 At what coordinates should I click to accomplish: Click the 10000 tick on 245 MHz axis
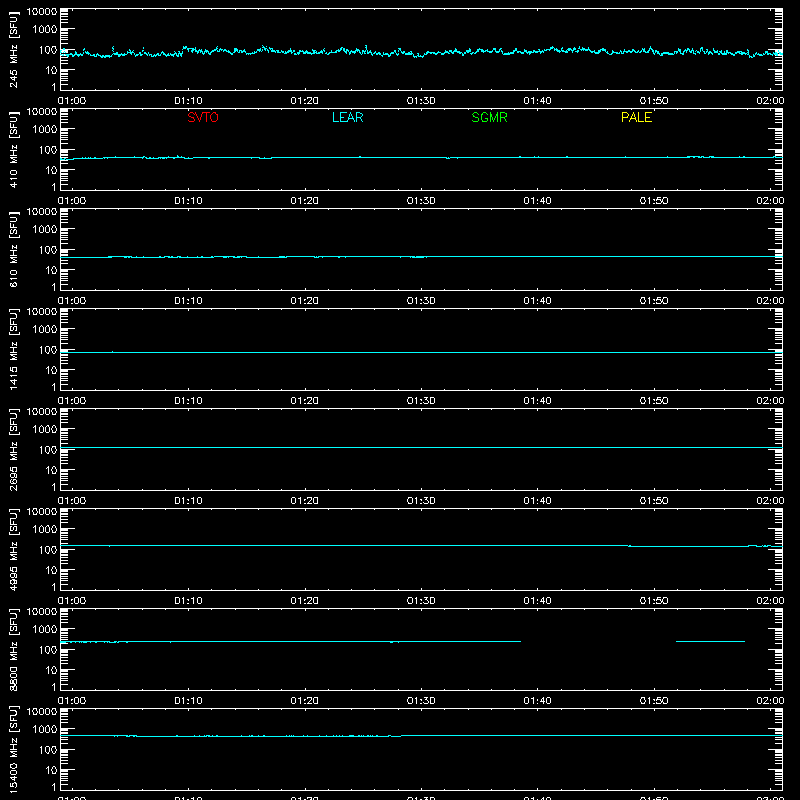pos(42,12)
